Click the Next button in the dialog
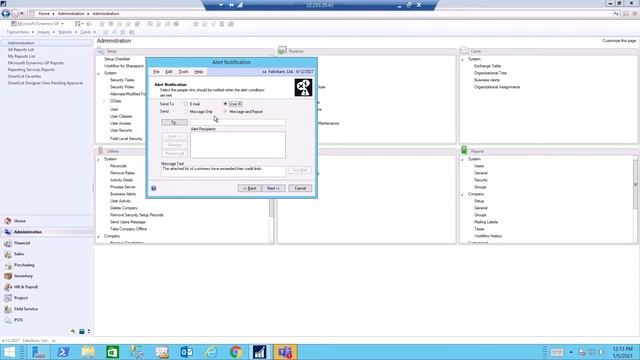This screenshot has width=640, height=360. pos(273,188)
